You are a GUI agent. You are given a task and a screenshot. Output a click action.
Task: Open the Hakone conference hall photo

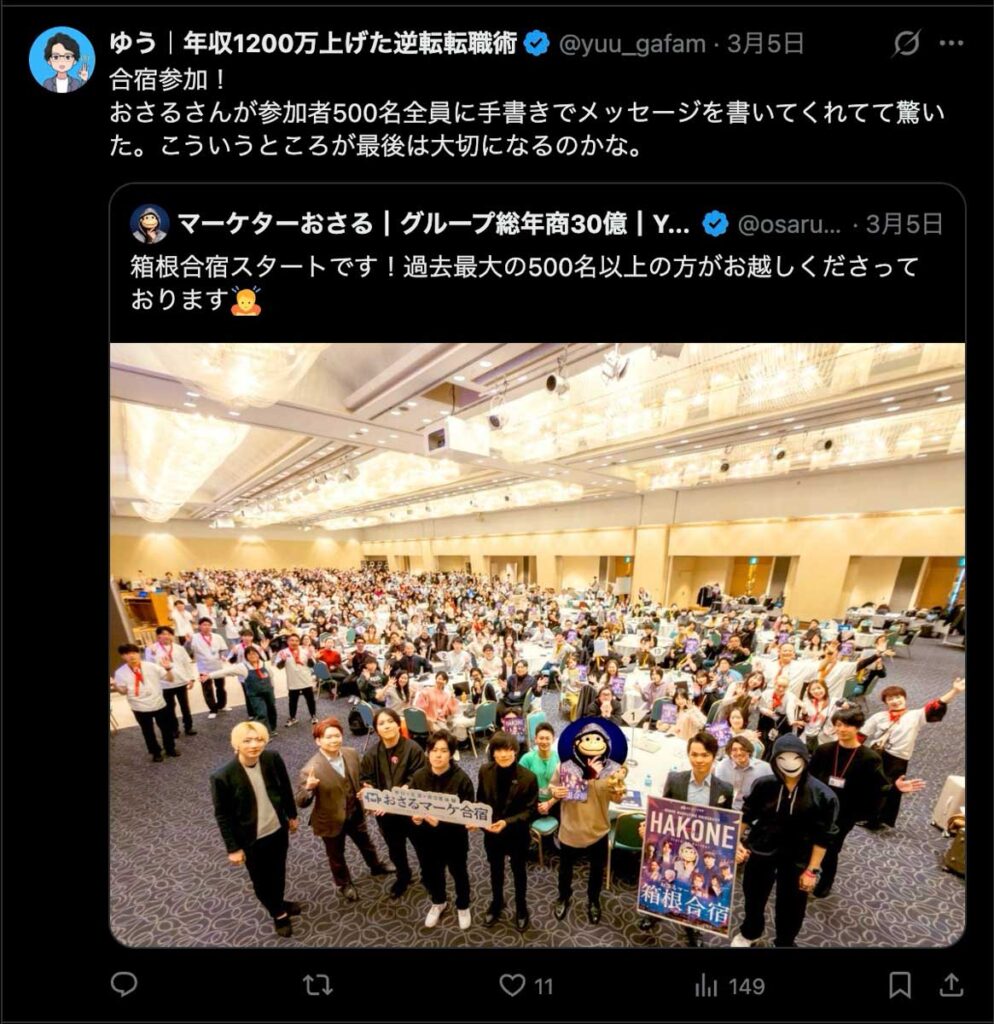(537, 645)
